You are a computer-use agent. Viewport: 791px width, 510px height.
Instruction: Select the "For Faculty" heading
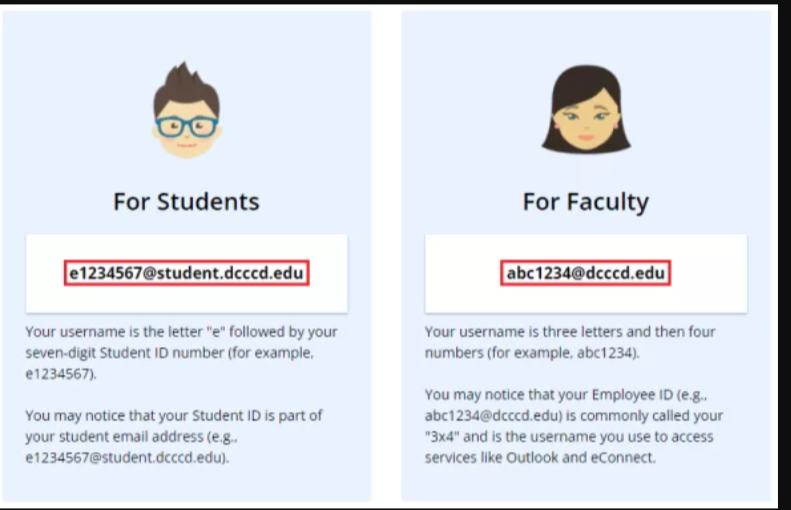coord(586,202)
